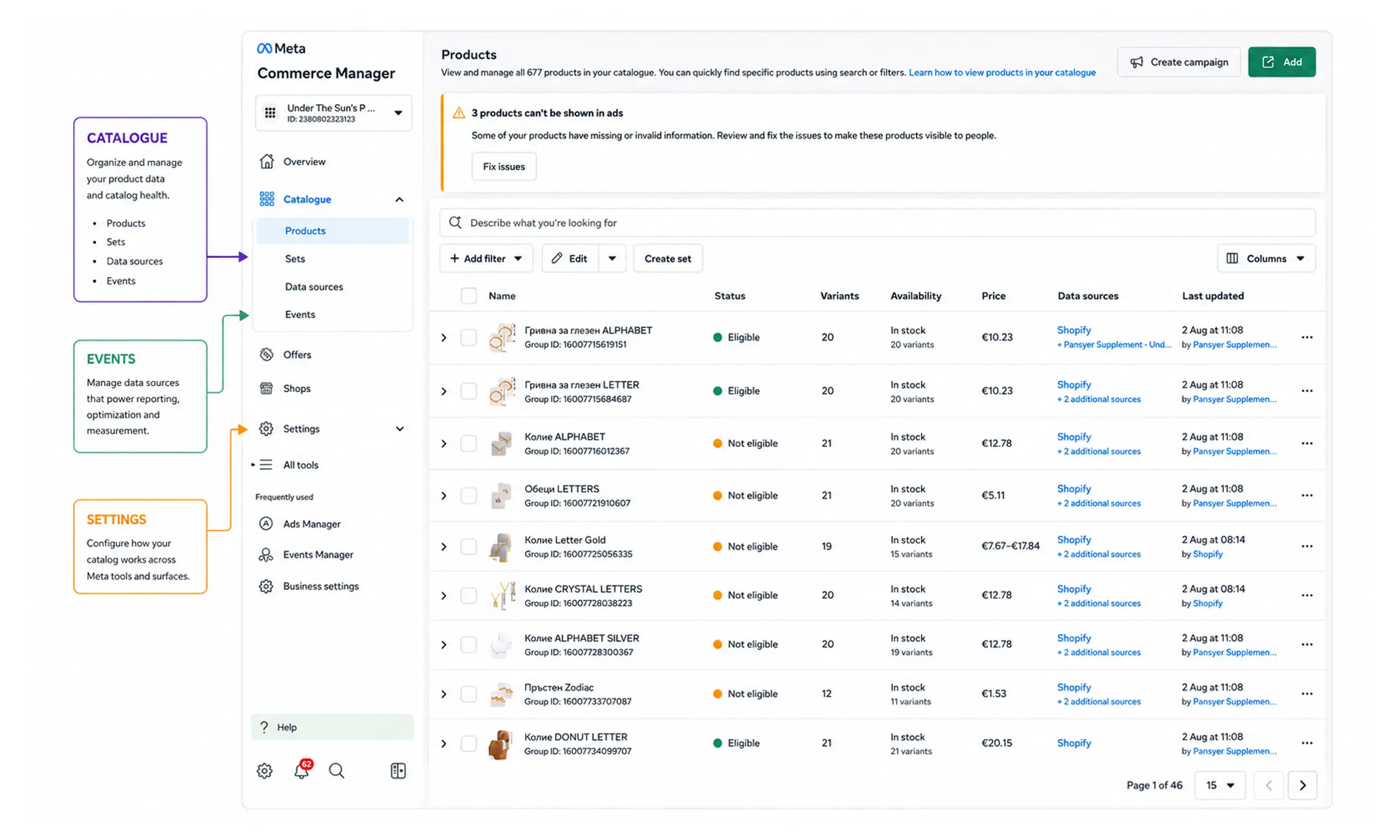Image resolution: width=1400 pixels, height=840 pixels.
Task: Click the warning triangle icon in alert
Action: click(x=459, y=113)
